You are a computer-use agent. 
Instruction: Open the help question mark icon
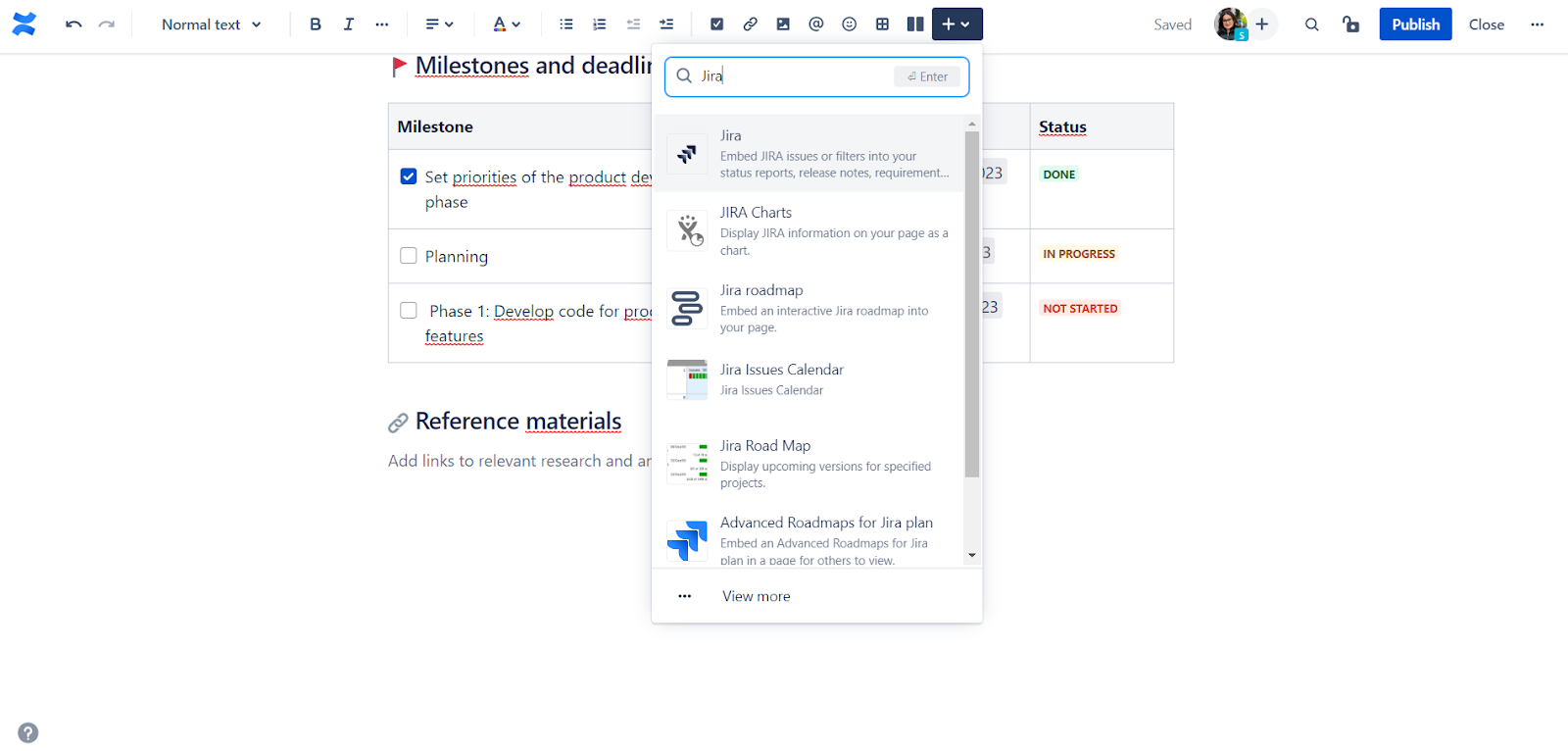(28, 732)
